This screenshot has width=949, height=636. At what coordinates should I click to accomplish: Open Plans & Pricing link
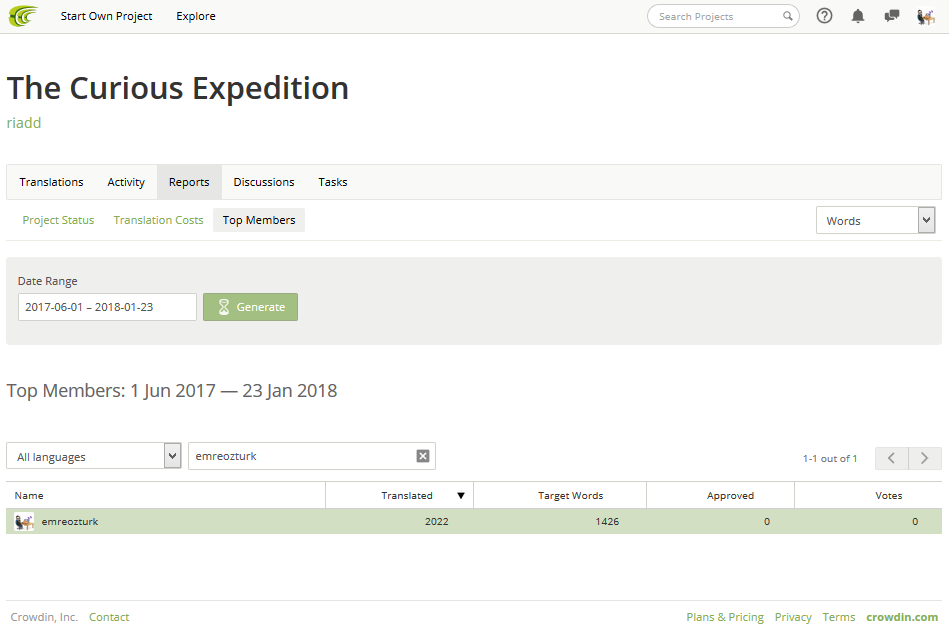point(725,617)
